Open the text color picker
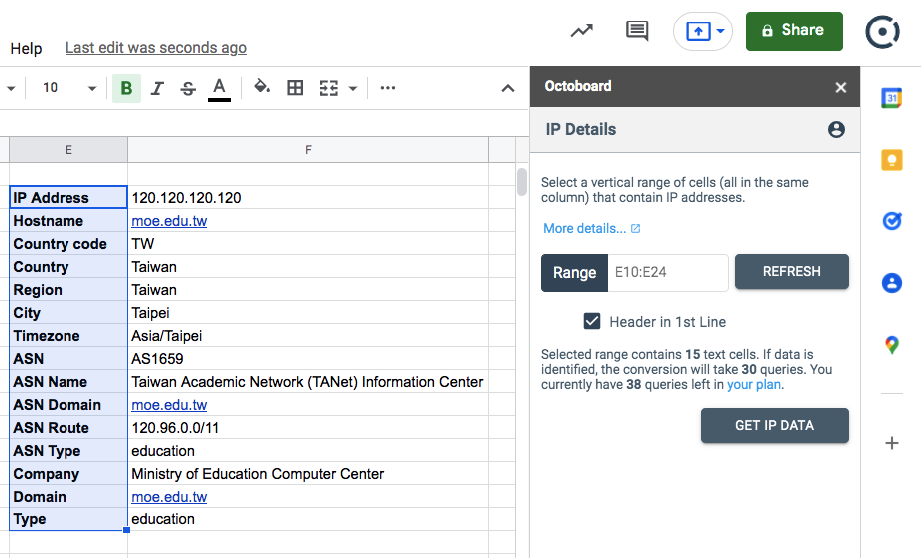Image resolution: width=921 pixels, height=558 pixels. tap(219, 88)
